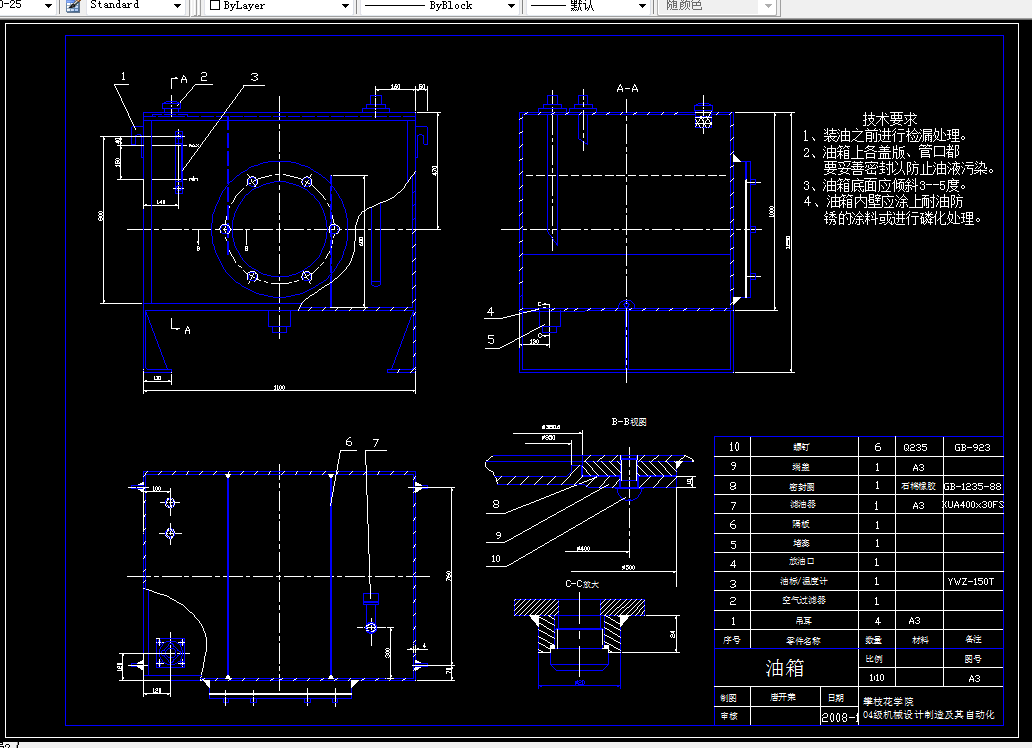Expand the 默认 lineweight dropdown
Screen dimensions: 1032x748
(x=588, y=5)
